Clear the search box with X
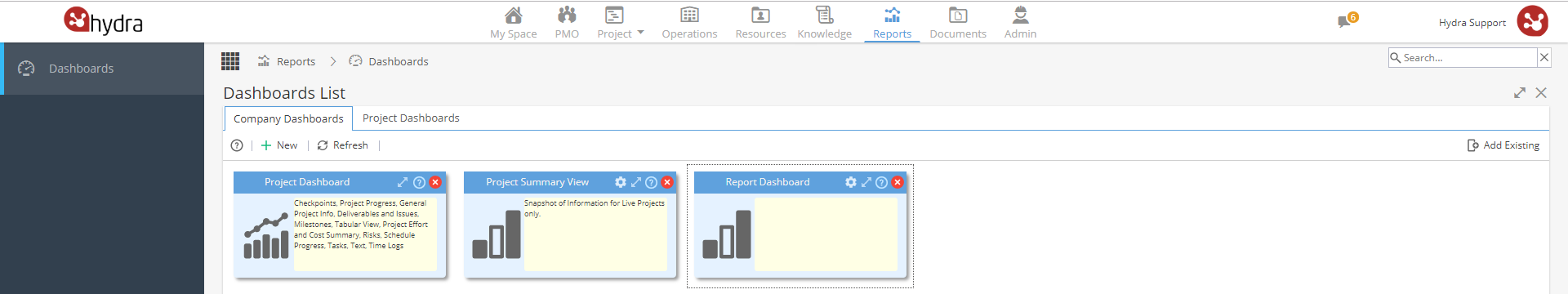 point(1543,58)
